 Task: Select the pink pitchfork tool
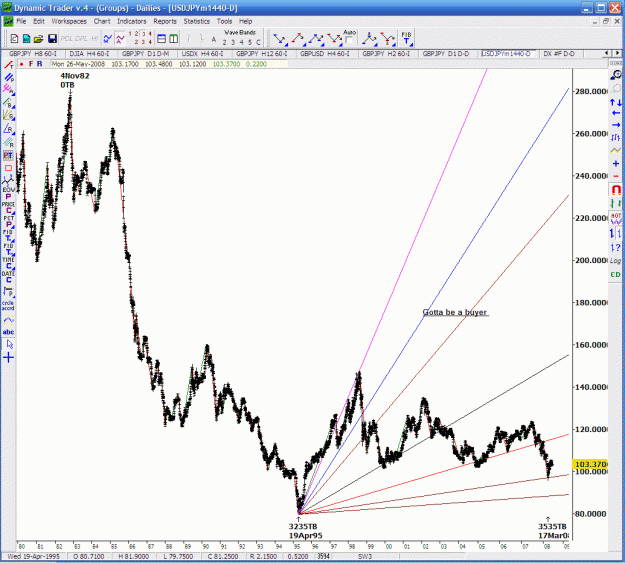[8, 90]
